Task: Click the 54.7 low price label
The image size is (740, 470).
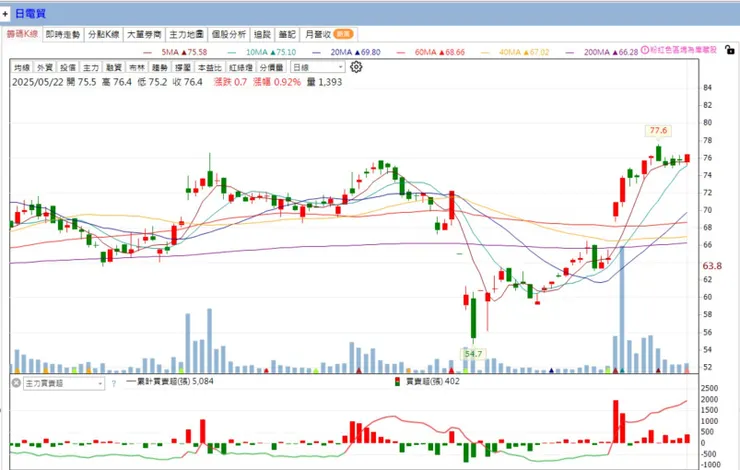Action: [x=473, y=354]
